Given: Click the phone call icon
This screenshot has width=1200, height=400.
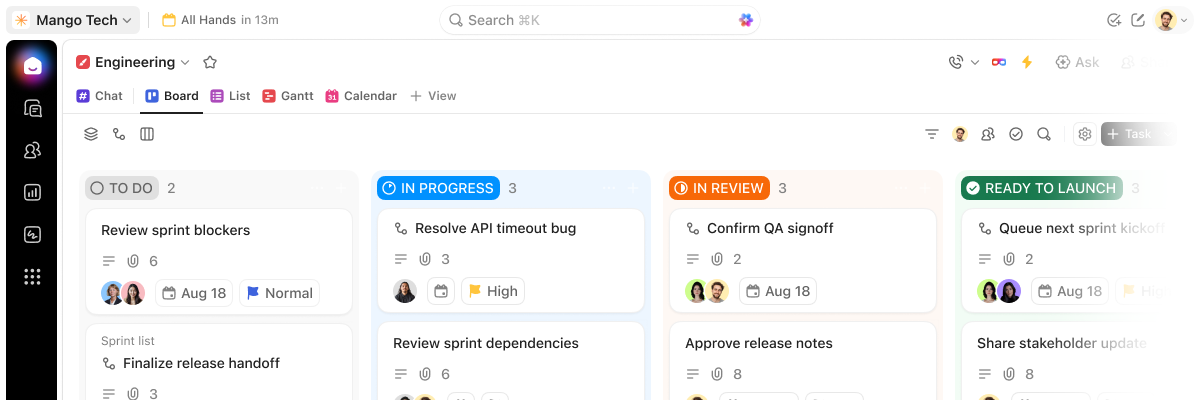Looking at the screenshot, I should [x=956, y=62].
